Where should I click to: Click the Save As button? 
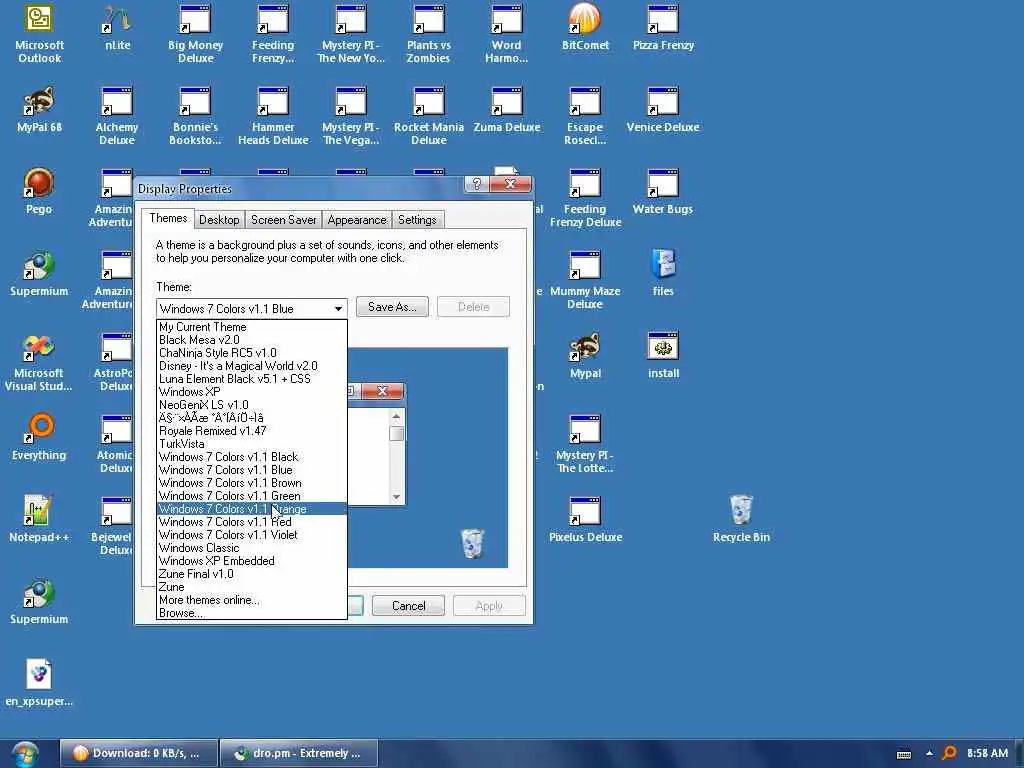[392, 307]
